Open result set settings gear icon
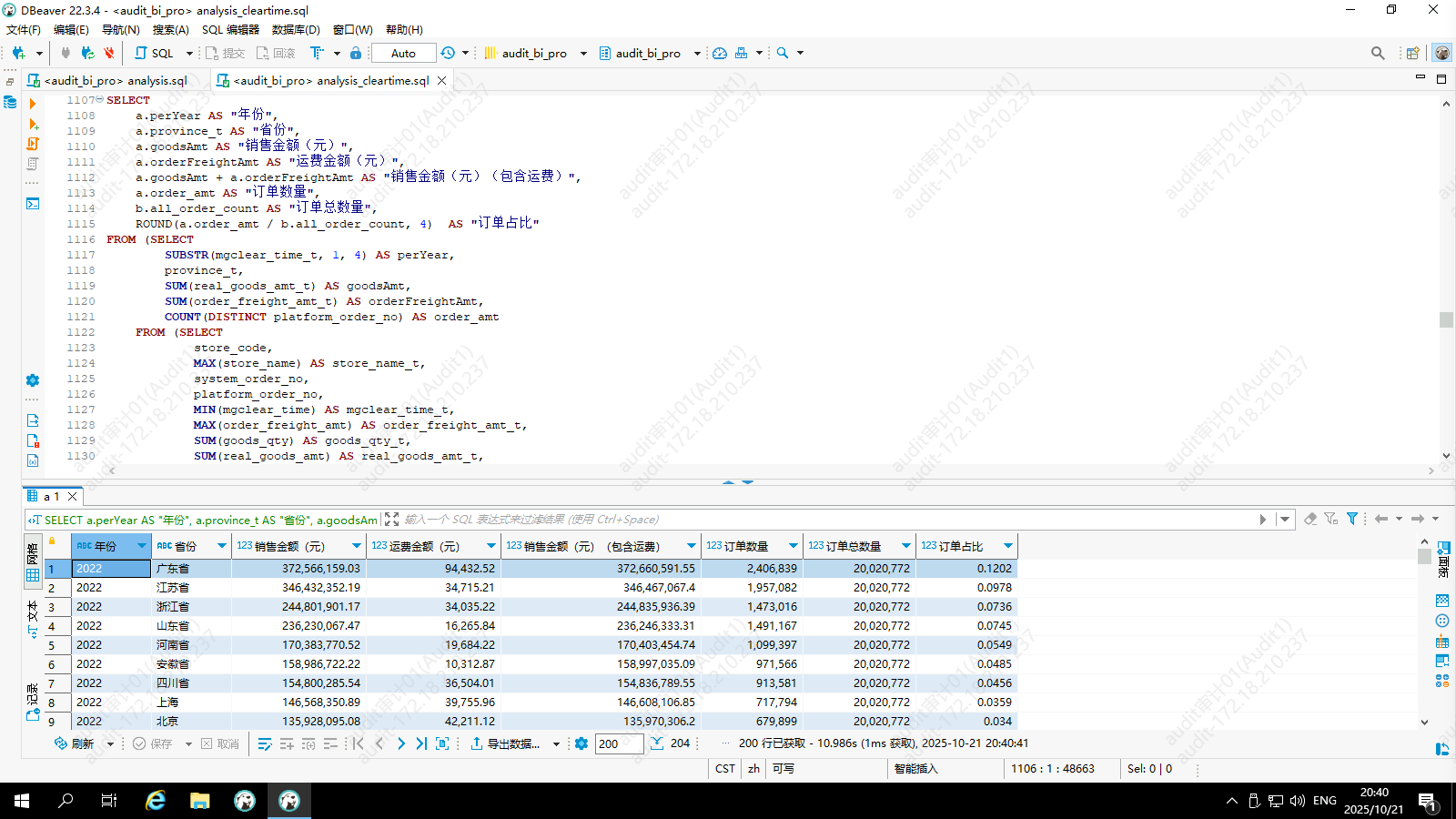Image resolution: width=1456 pixels, height=819 pixels. (581, 743)
